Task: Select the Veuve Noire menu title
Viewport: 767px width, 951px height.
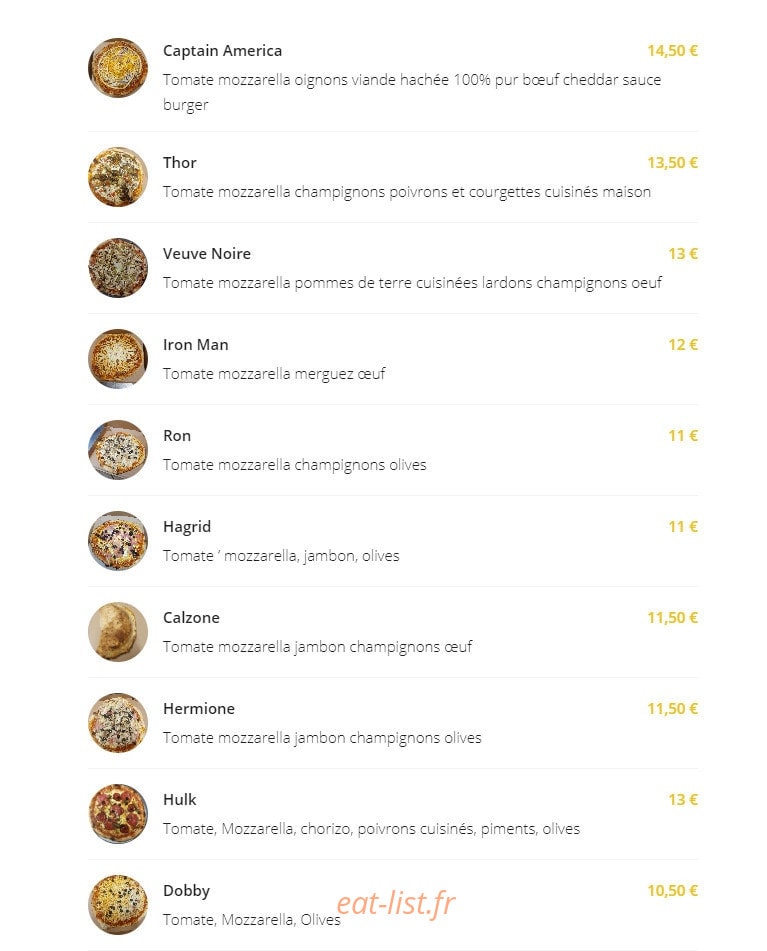Action: point(207,254)
